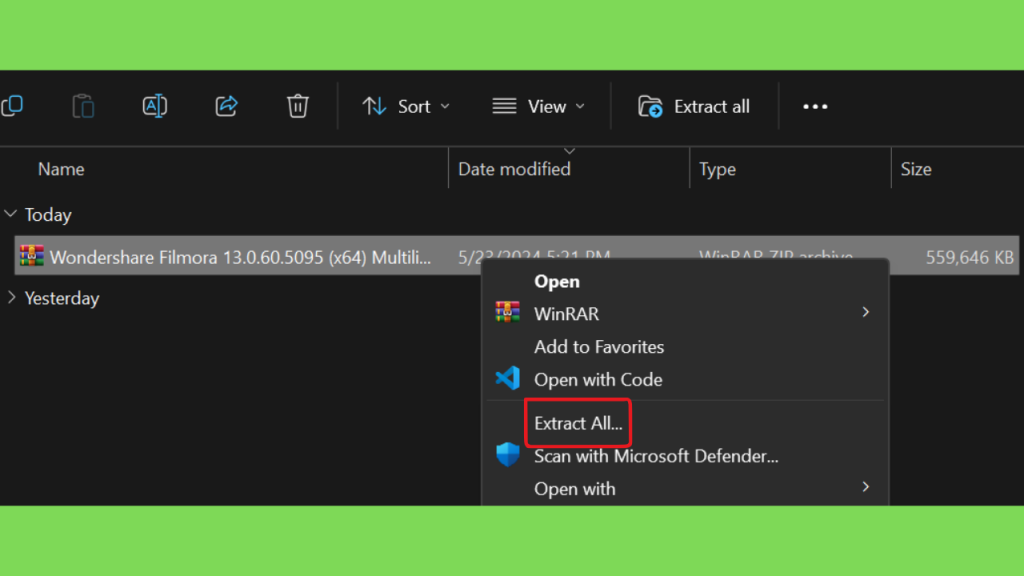1024x576 pixels.
Task: Click the Delete trash can icon
Action: tap(298, 106)
